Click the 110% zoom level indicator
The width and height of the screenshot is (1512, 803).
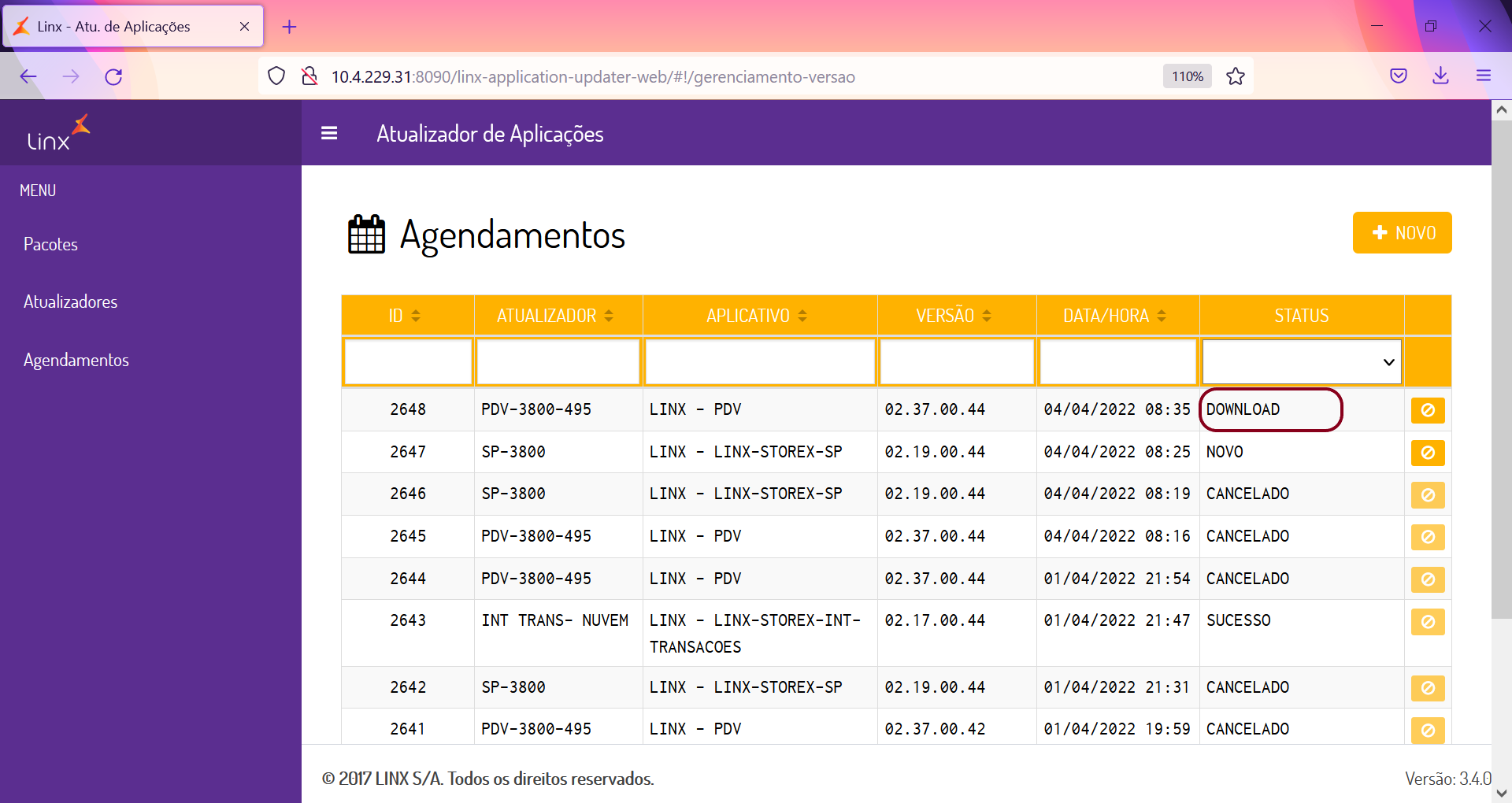pyautogui.click(x=1187, y=76)
